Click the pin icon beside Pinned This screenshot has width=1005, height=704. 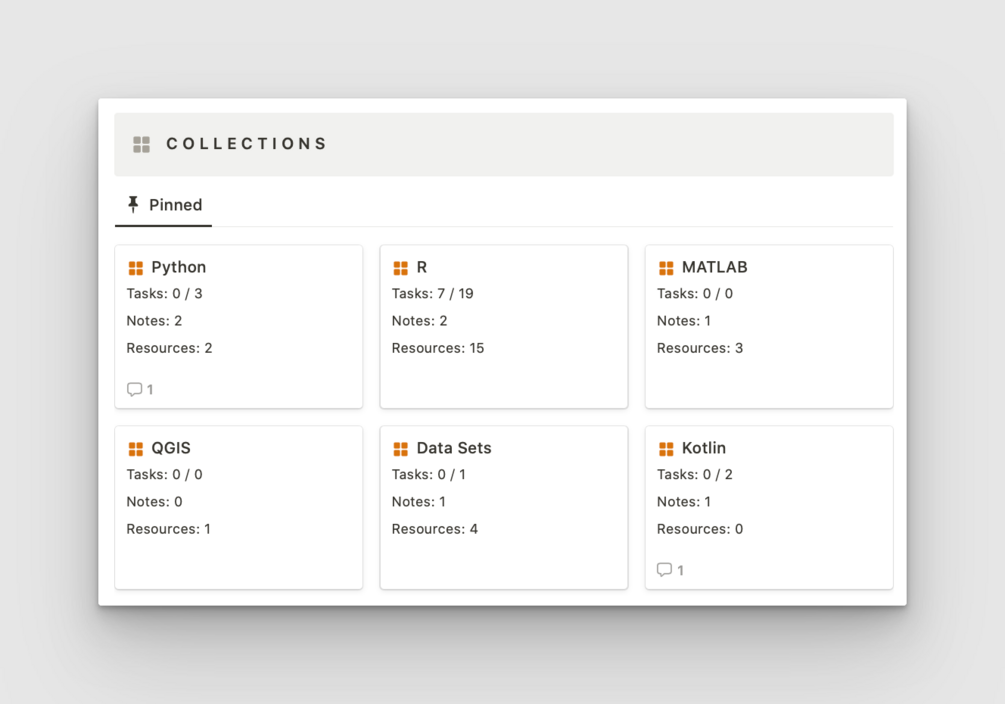[x=133, y=205]
